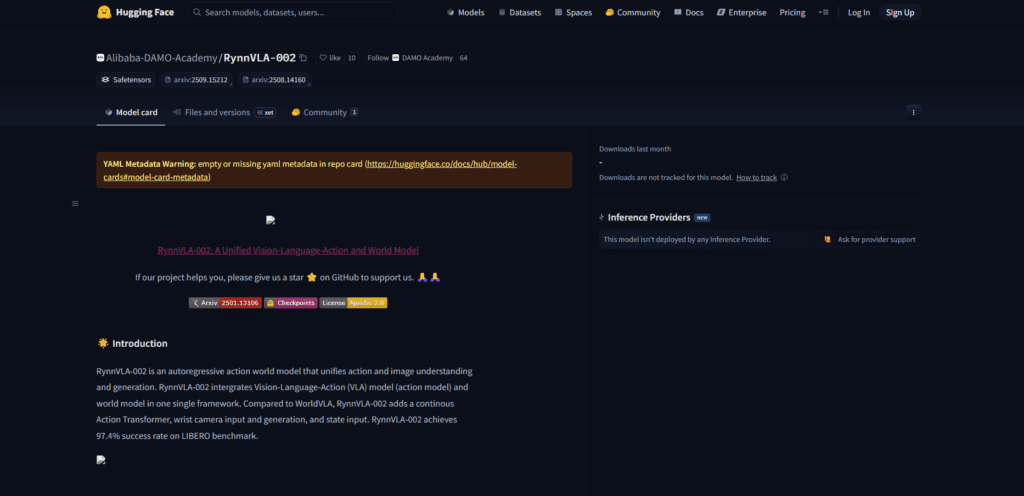Open the Datasets nav item
Screen dimensions: 1024x496
tap(520, 12)
